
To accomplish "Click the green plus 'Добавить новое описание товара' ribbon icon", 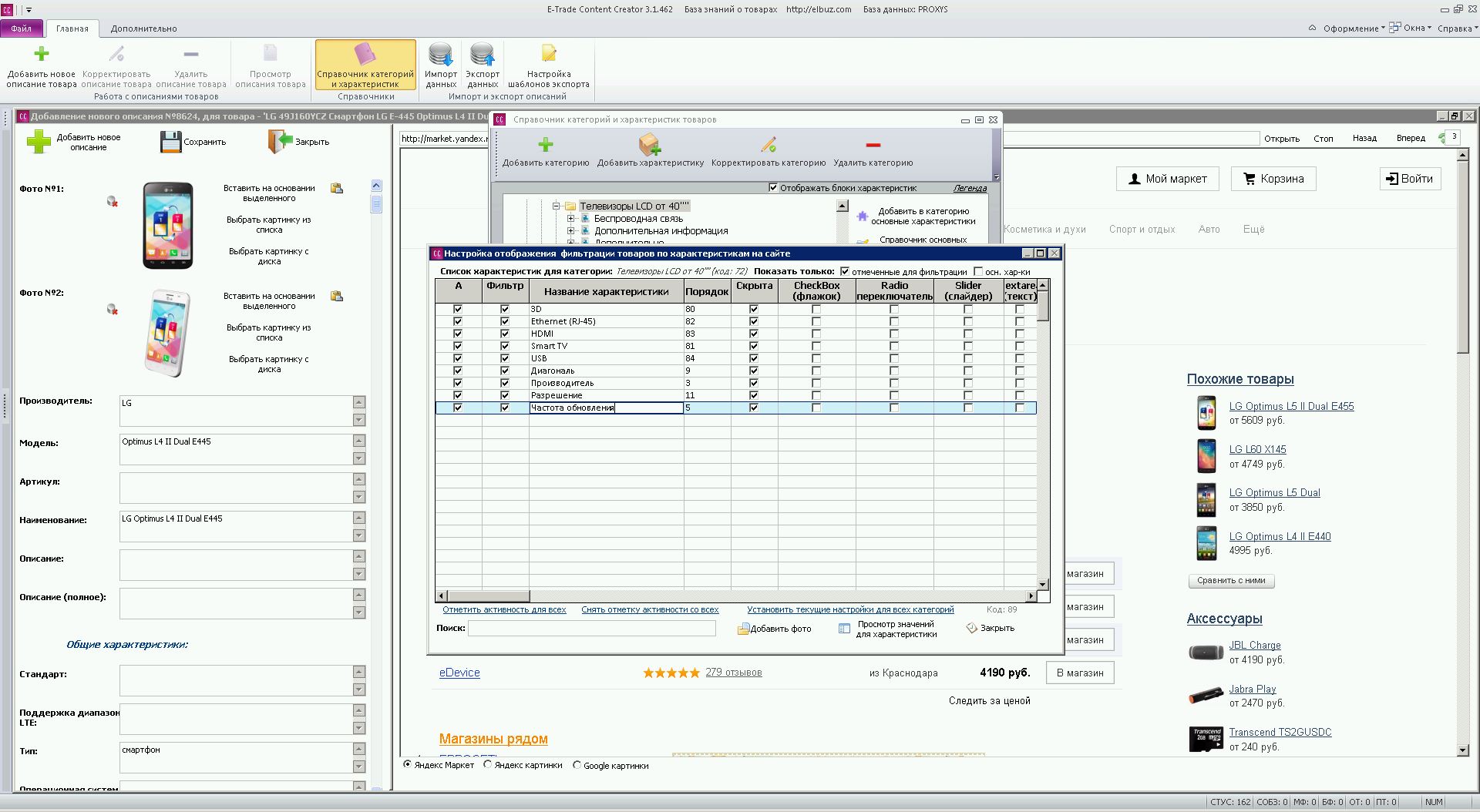I will (42, 54).
